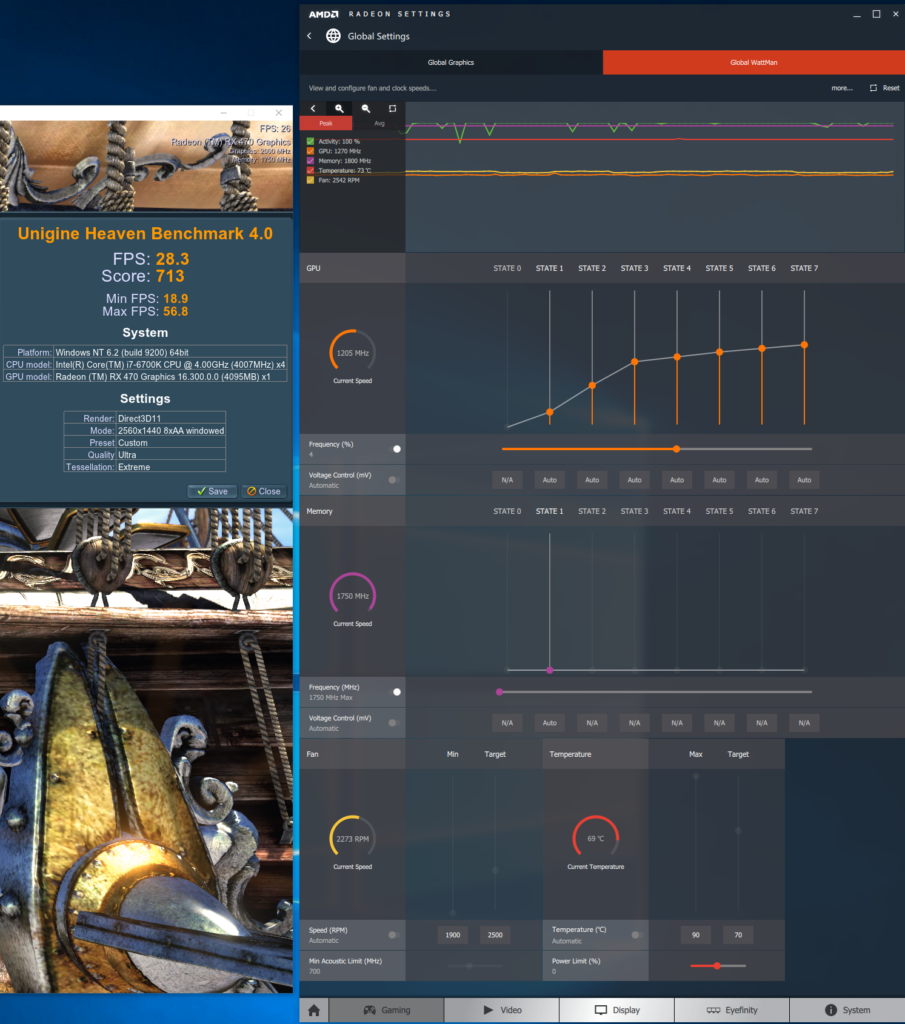Click GPU State 1 Auto voltage field
905x1024 pixels.
[550, 480]
